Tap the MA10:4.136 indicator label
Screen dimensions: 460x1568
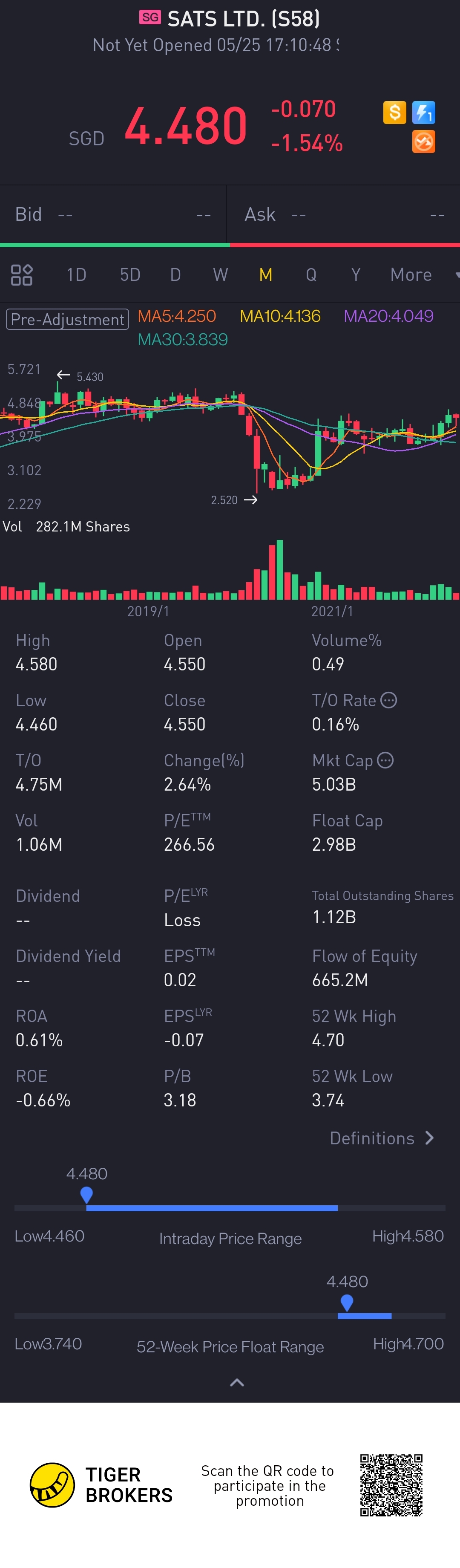(x=280, y=317)
